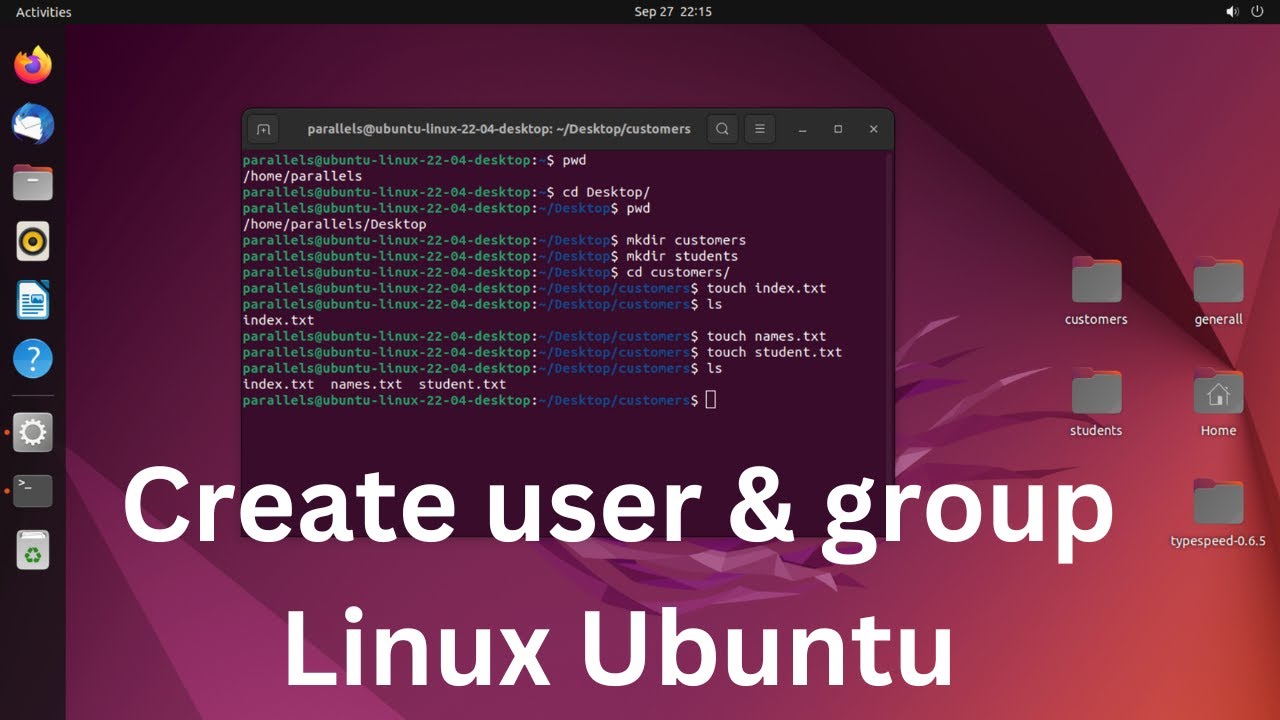Click the volume icon in top bar
This screenshot has height=720, width=1280.
1232,12
